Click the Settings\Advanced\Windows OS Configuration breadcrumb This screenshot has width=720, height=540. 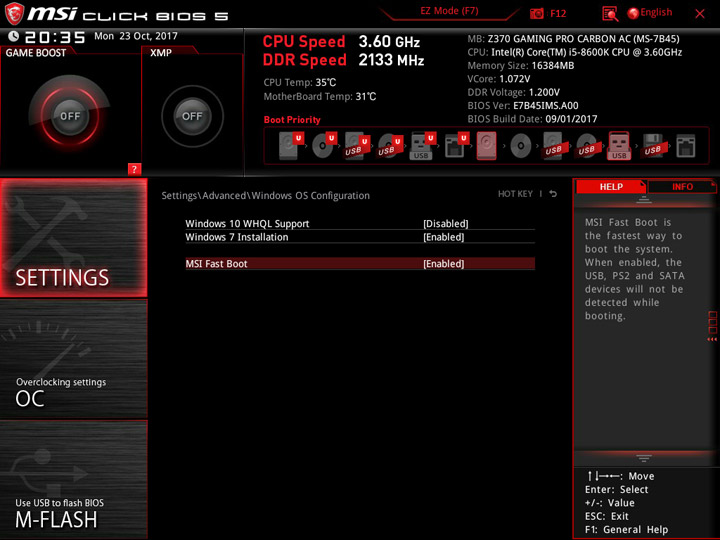coord(265,196)
